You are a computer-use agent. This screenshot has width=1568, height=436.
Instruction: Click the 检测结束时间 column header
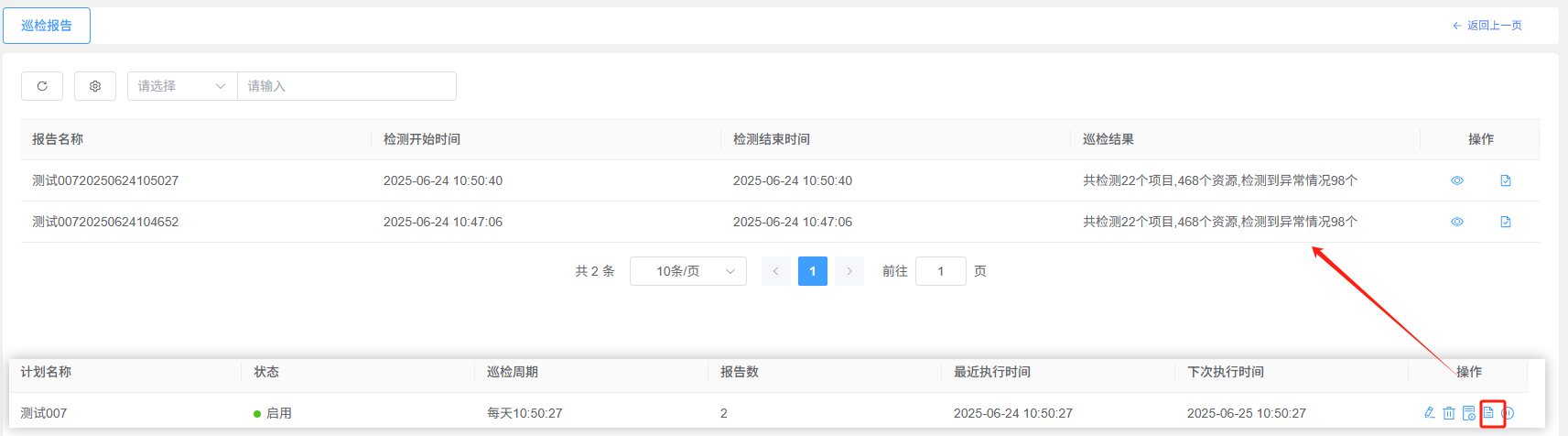click(772, 139)
